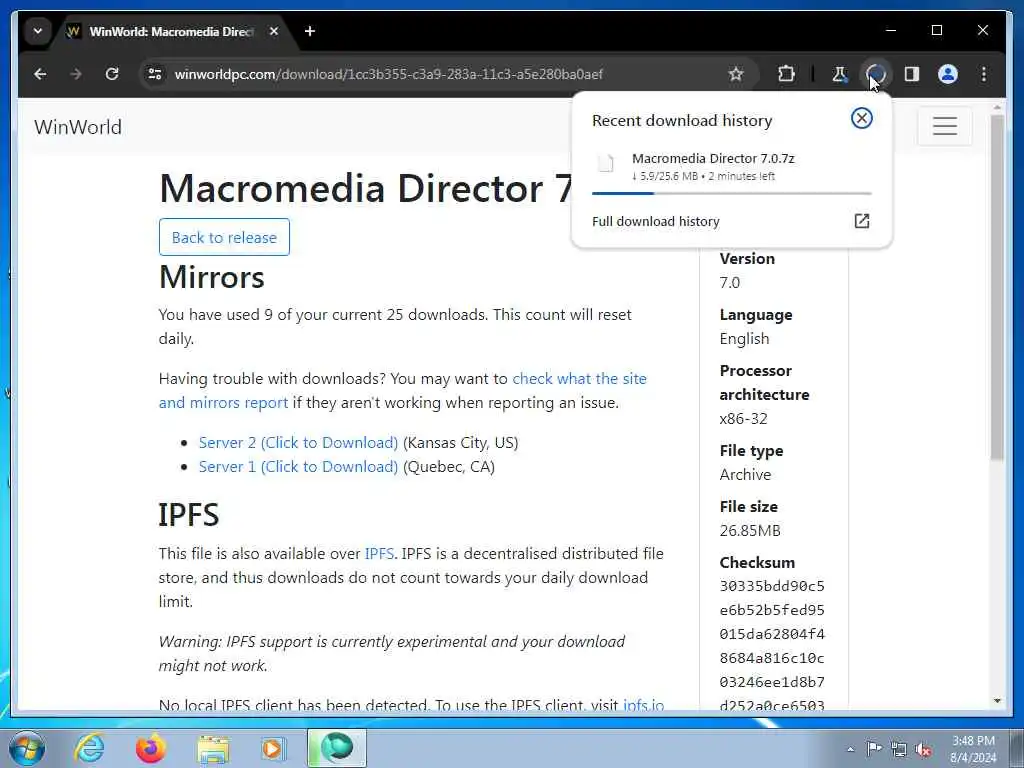This screenshot has height=768, width=1024.
Task: Open check what the site and mirrors report link
Action: point(402,391)
